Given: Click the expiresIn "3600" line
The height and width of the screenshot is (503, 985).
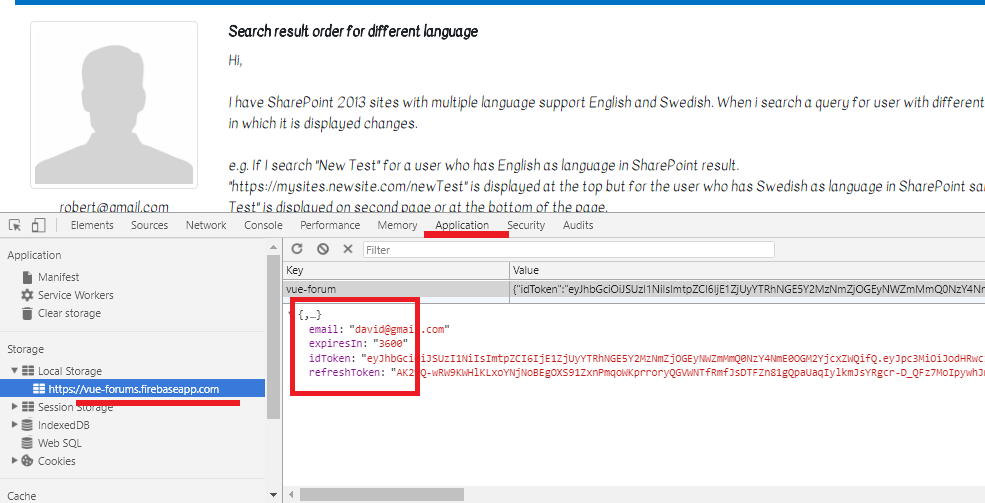Looking at the screenshot, I should pyautogui.click(x=358, y=343).
